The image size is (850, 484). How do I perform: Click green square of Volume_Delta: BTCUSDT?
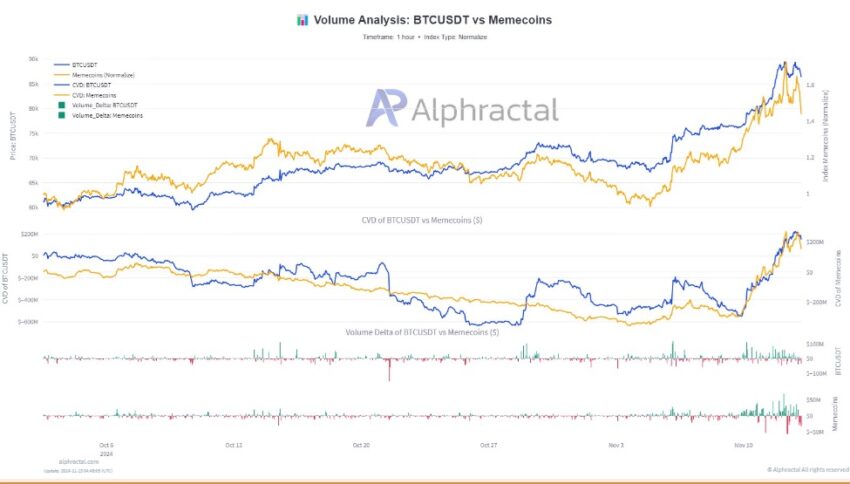click(x=62, y=105)
